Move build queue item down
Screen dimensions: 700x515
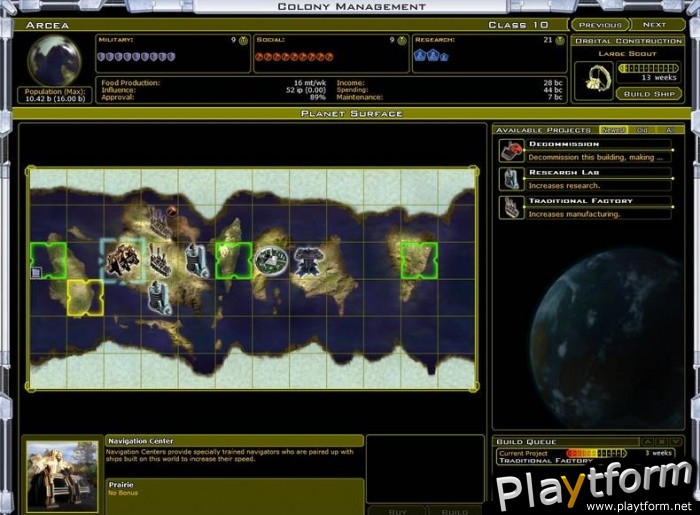(x=676, y=442)
